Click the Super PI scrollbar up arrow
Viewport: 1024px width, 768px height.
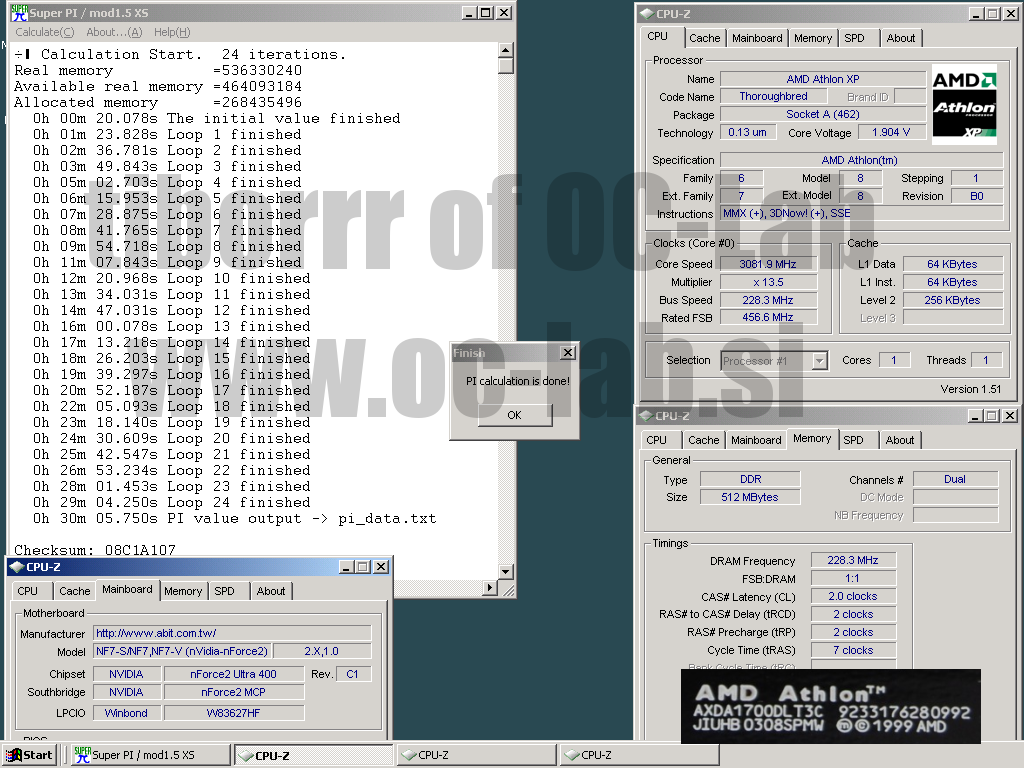pos(505,50)
